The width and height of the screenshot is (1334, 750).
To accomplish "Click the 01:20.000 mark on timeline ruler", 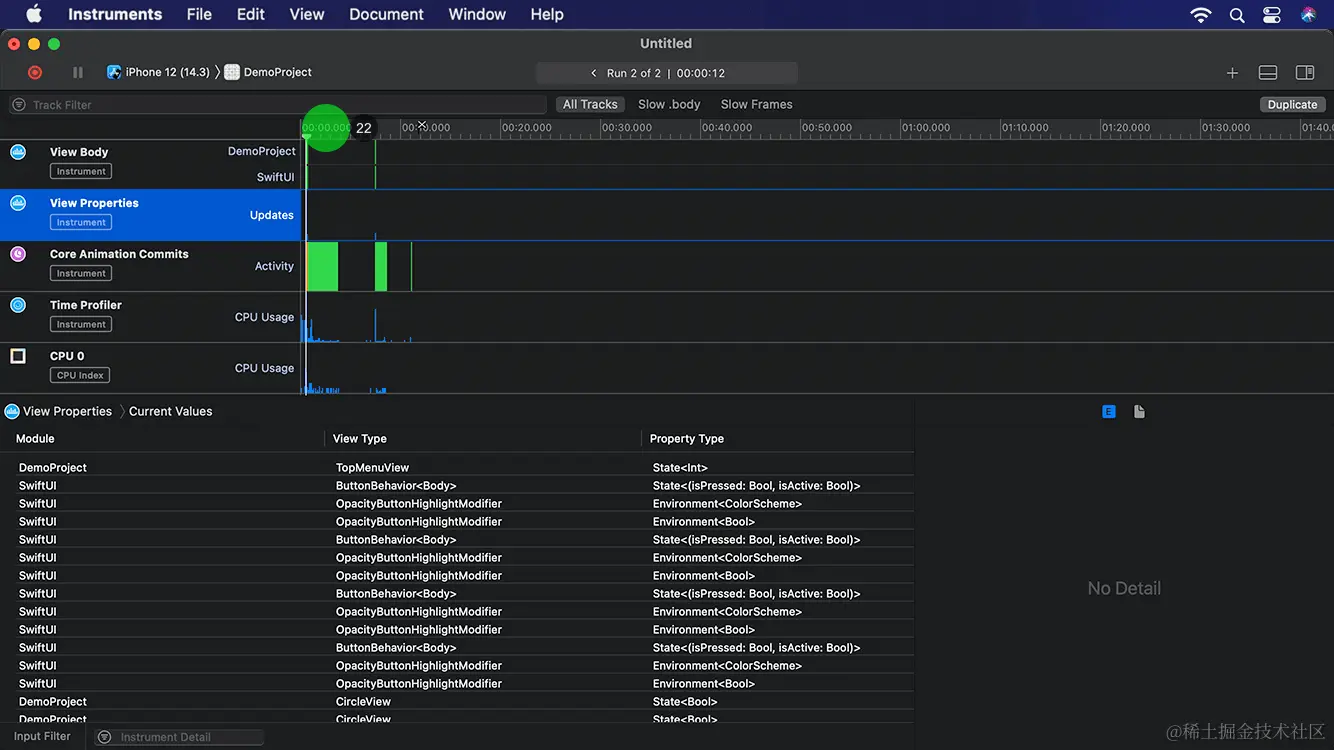I will click(1126, 128).
